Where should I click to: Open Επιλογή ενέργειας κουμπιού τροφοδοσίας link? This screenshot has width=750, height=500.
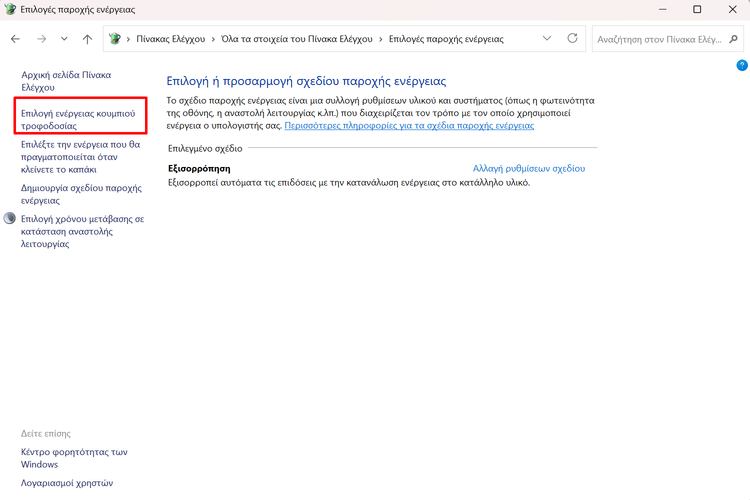(x=78, y=120)
